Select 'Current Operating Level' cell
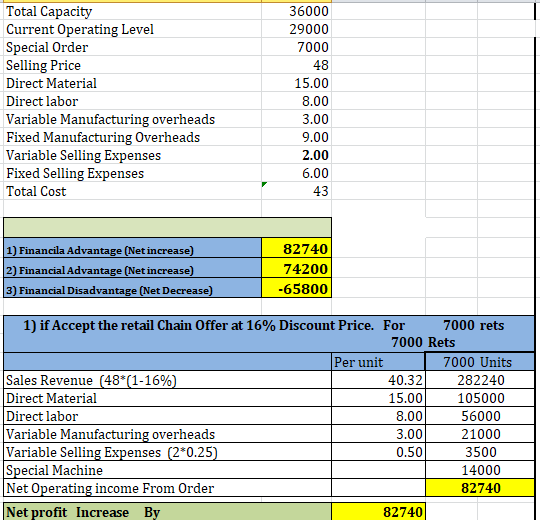Image resolution: width=540 pixels, height=520 pixels. click(x=132, y=29)
